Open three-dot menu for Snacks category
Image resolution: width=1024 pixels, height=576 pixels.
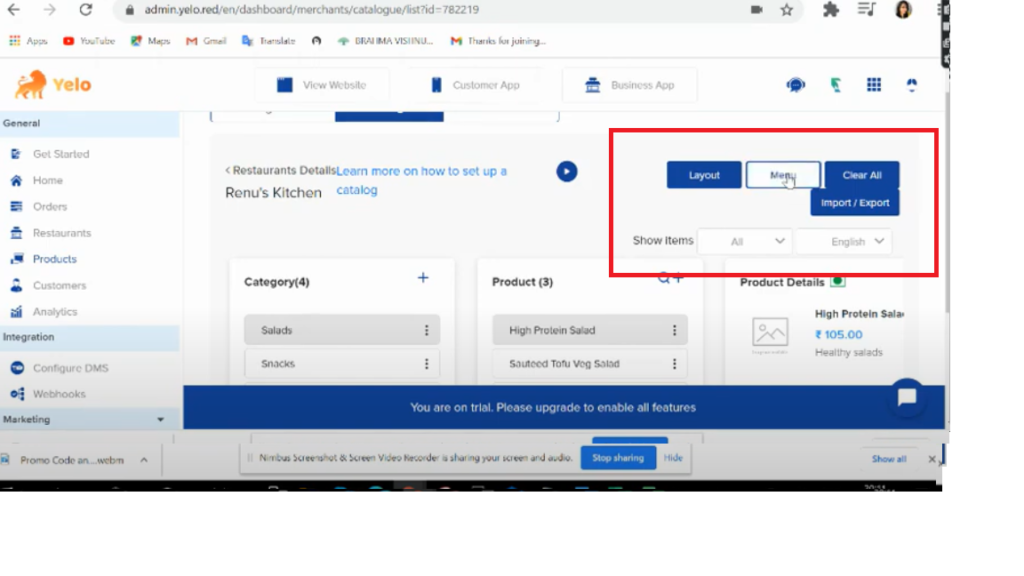point(426,364)
